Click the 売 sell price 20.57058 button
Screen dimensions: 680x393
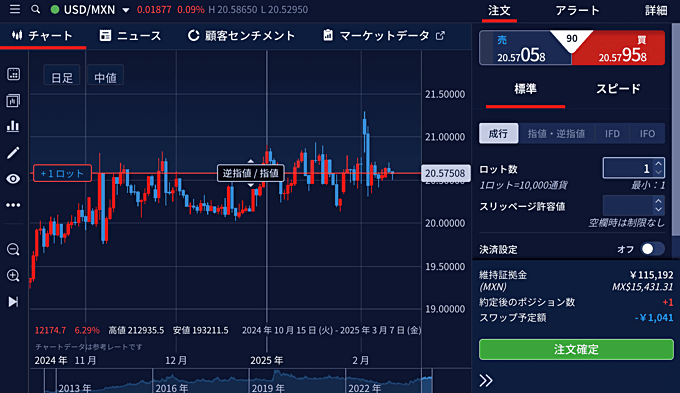(x=525, y=48)
